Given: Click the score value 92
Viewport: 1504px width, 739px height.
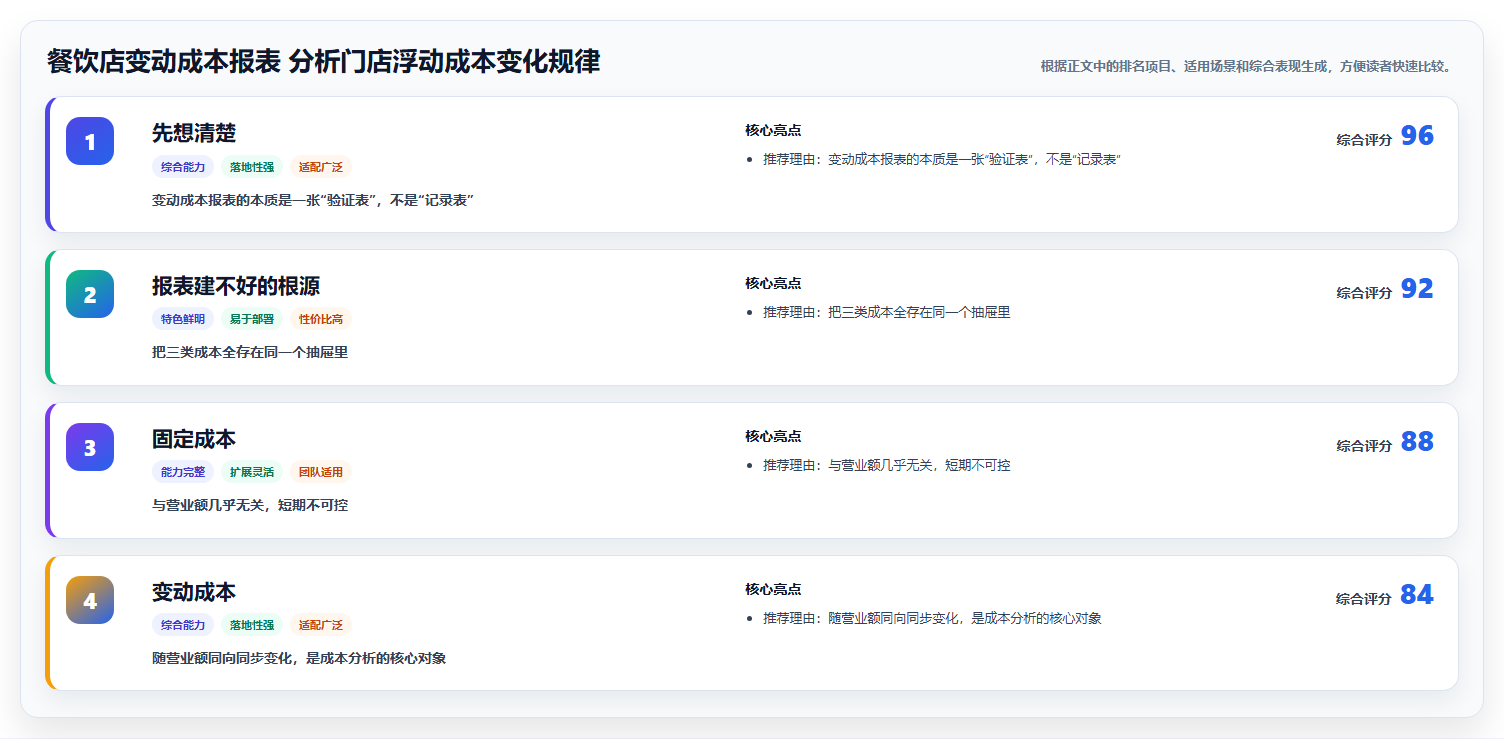Looking at the screenshot, I should tap(1417, 289).
